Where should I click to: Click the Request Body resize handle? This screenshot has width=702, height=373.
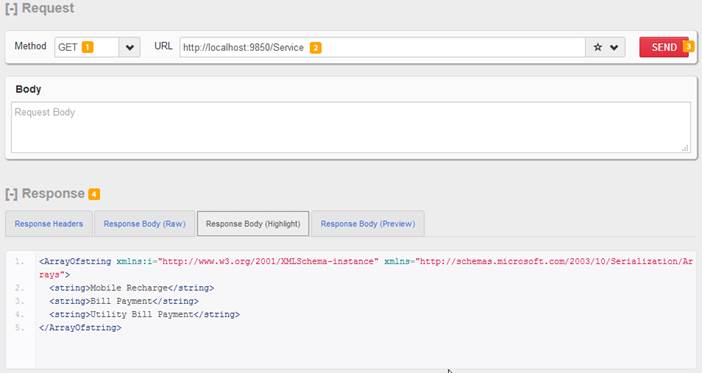click(685, 148)
